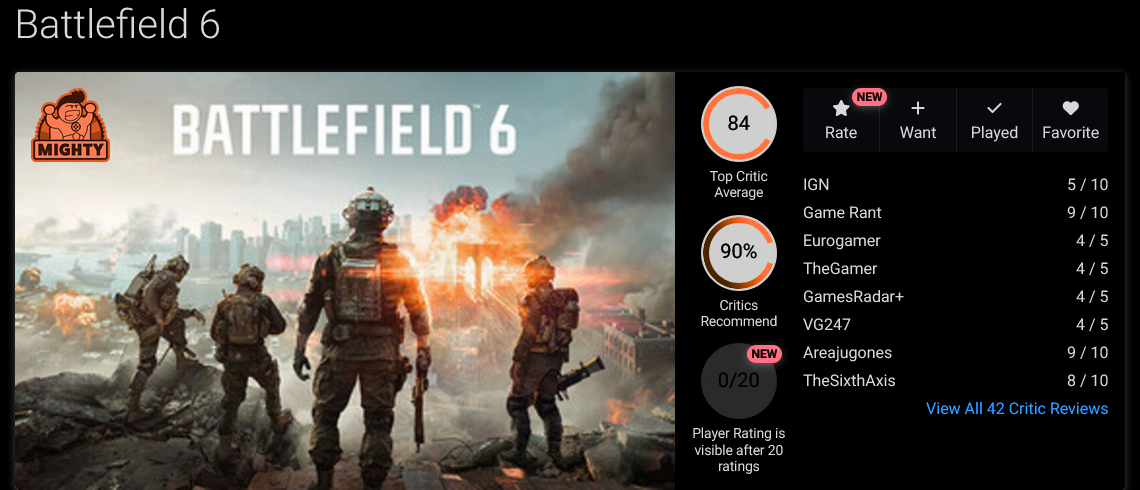Open the 90% Critics Recommend circle
Image resolution: width=1140 pixels, height=490 pixels.
pyautogui.click(x=739, y=252)
